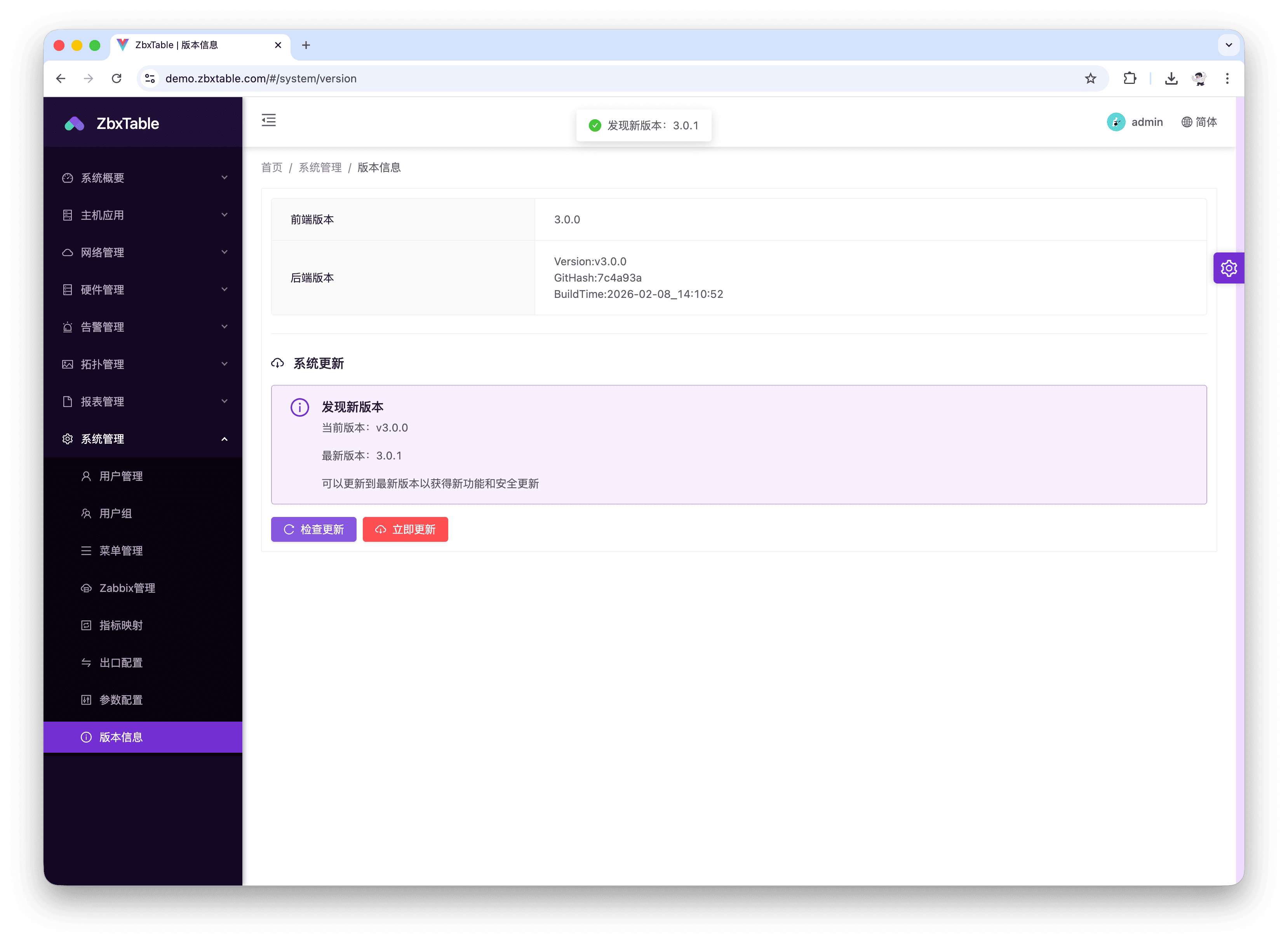Click the admin avatar icon

tap(1116, 122)
